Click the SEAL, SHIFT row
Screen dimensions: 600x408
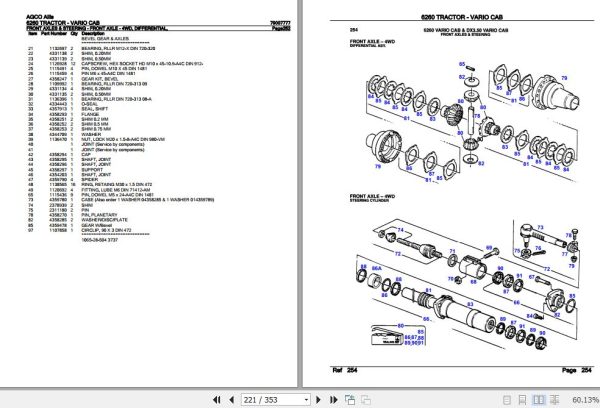pos(67,109)
